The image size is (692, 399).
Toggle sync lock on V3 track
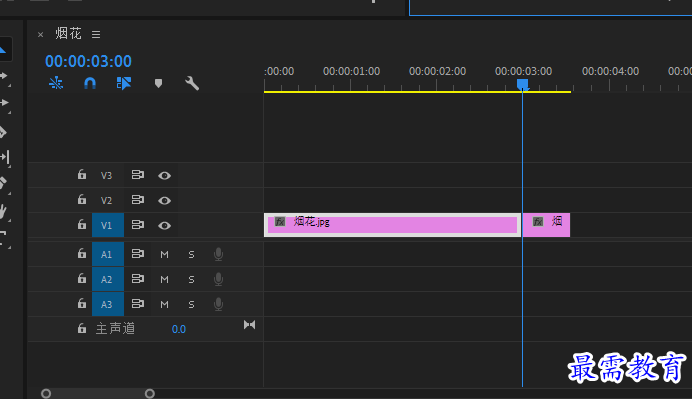click(x=138, y=175)
